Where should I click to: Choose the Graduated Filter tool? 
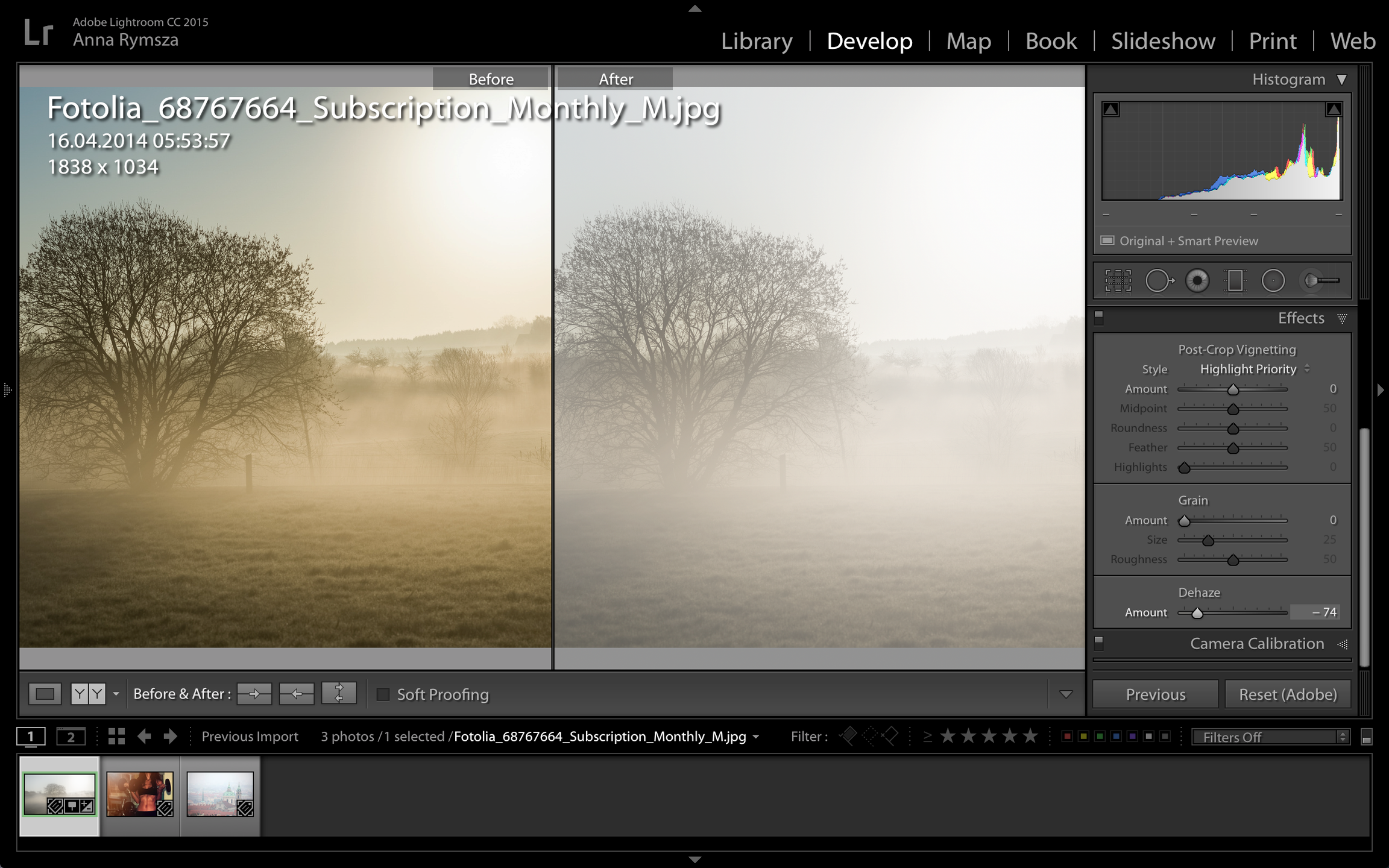[1235, 281]
